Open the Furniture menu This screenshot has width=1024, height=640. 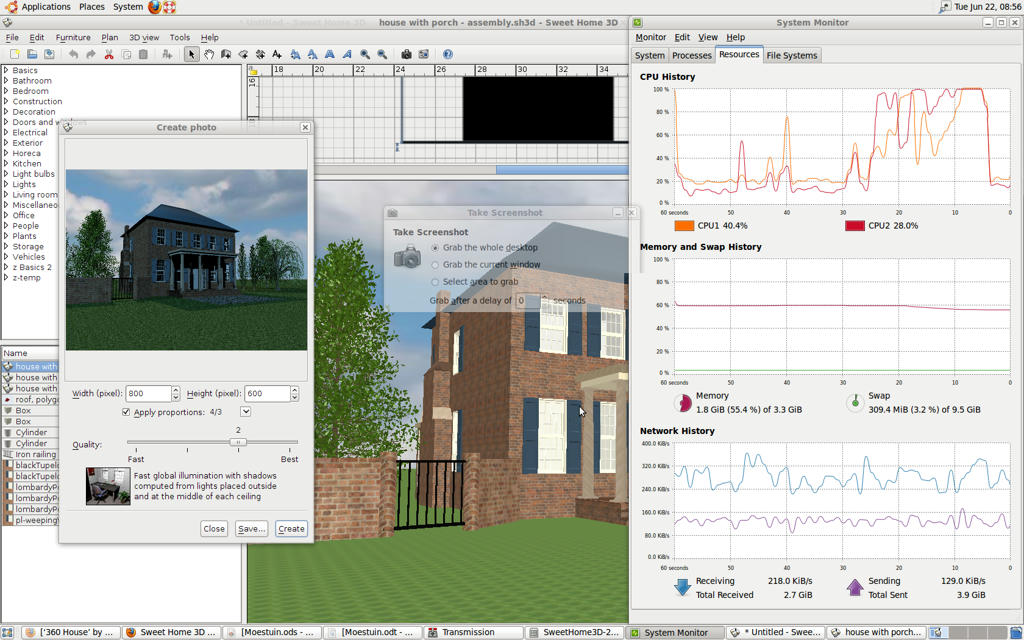(x=73, y=37)
